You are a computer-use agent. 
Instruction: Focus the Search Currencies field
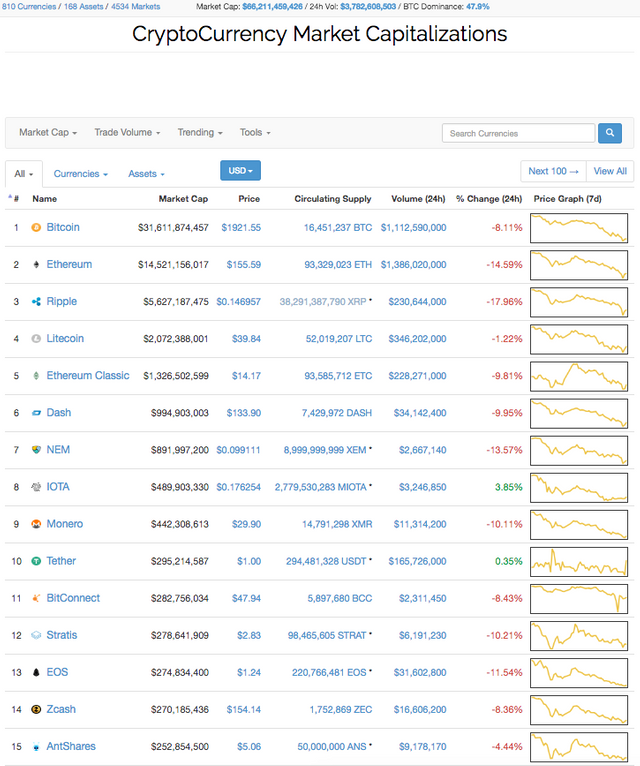(x=518, y=133)
